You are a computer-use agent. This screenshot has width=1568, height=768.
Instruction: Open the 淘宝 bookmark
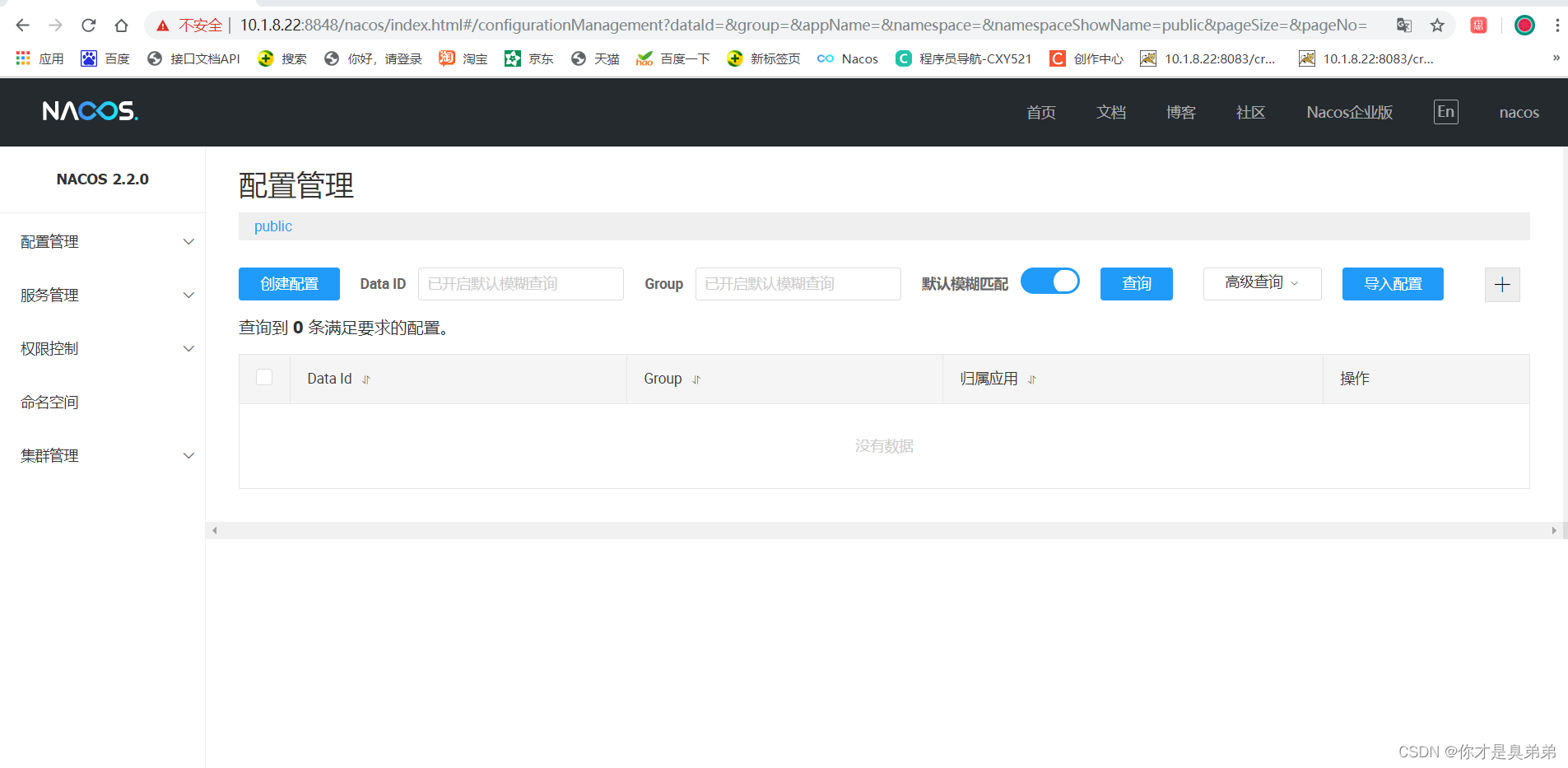(x=463, y=58)
